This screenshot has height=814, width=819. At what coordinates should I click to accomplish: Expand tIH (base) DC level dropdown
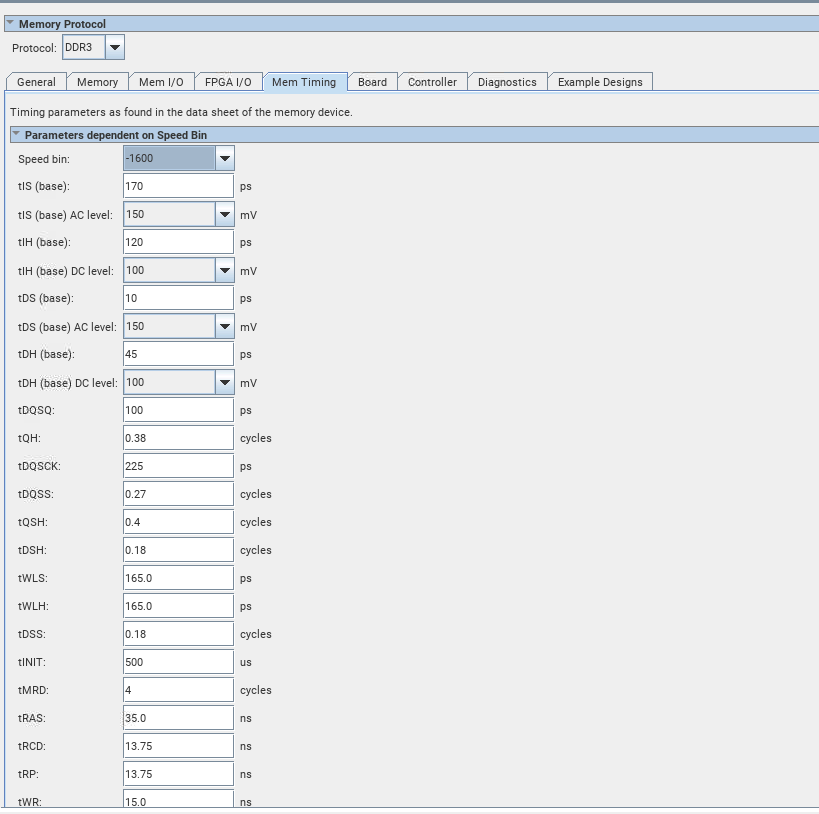coord(225,270)
